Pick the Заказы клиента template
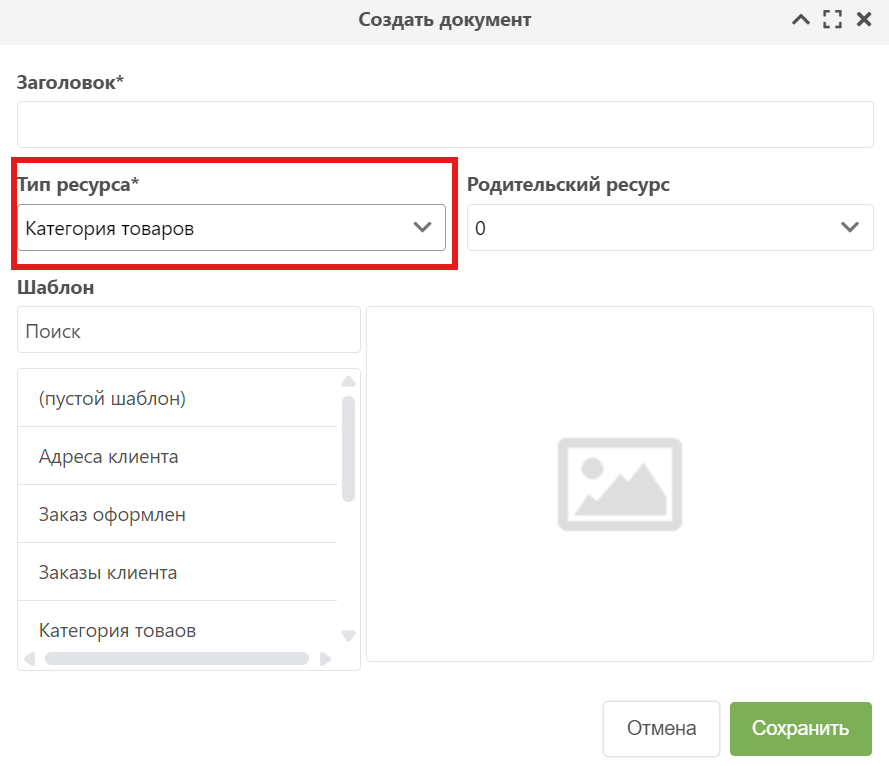 point(108,573)
